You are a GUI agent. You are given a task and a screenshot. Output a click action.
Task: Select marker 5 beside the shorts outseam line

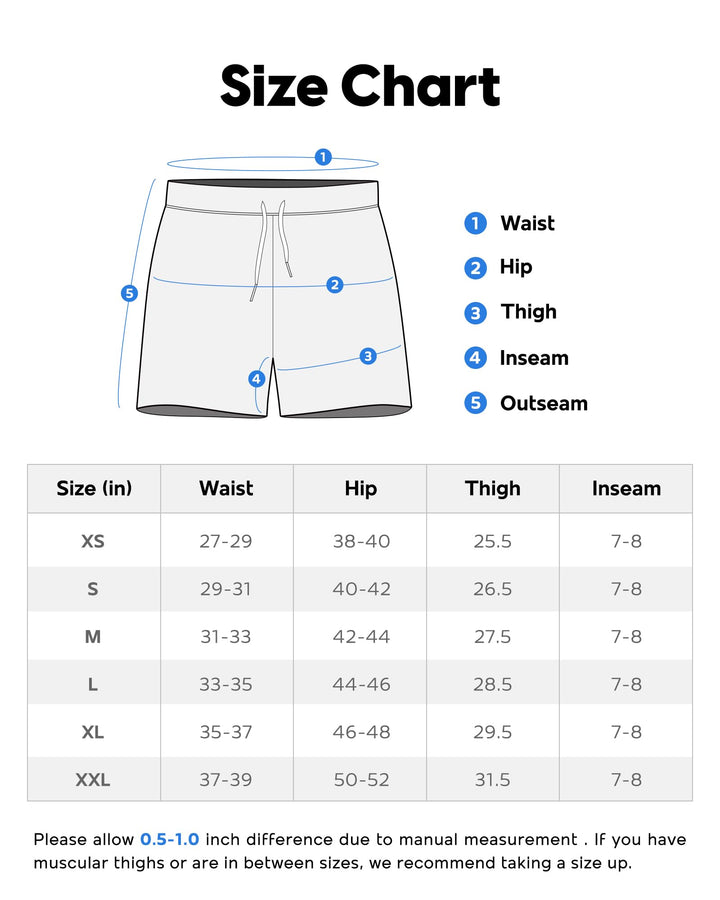coord(129,293)
